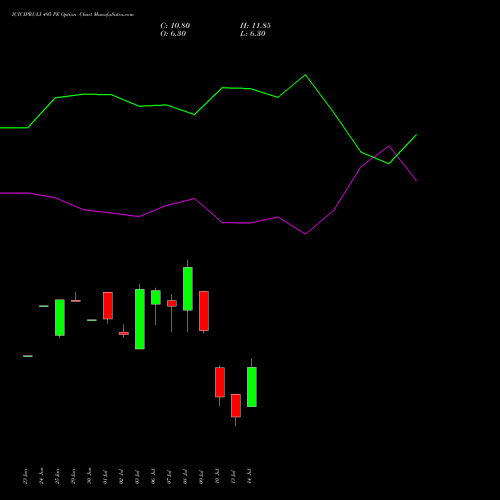Viewport: 500px width, 500px height.
Task: Select the 30 Jun date label
Action: click(x=89, y=476)
